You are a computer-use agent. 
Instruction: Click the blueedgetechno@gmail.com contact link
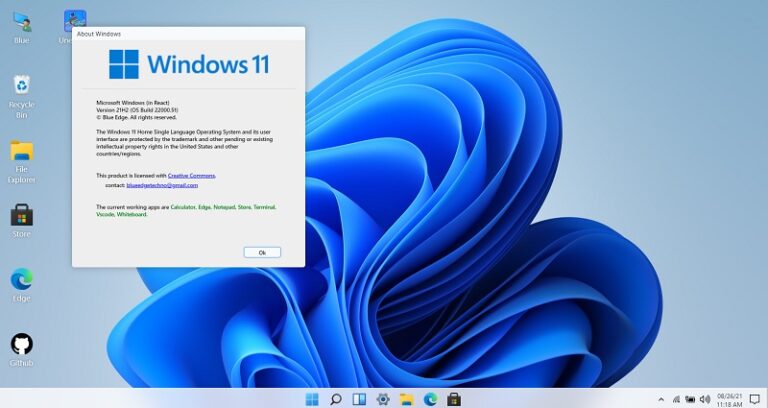[x=162, y=186]
